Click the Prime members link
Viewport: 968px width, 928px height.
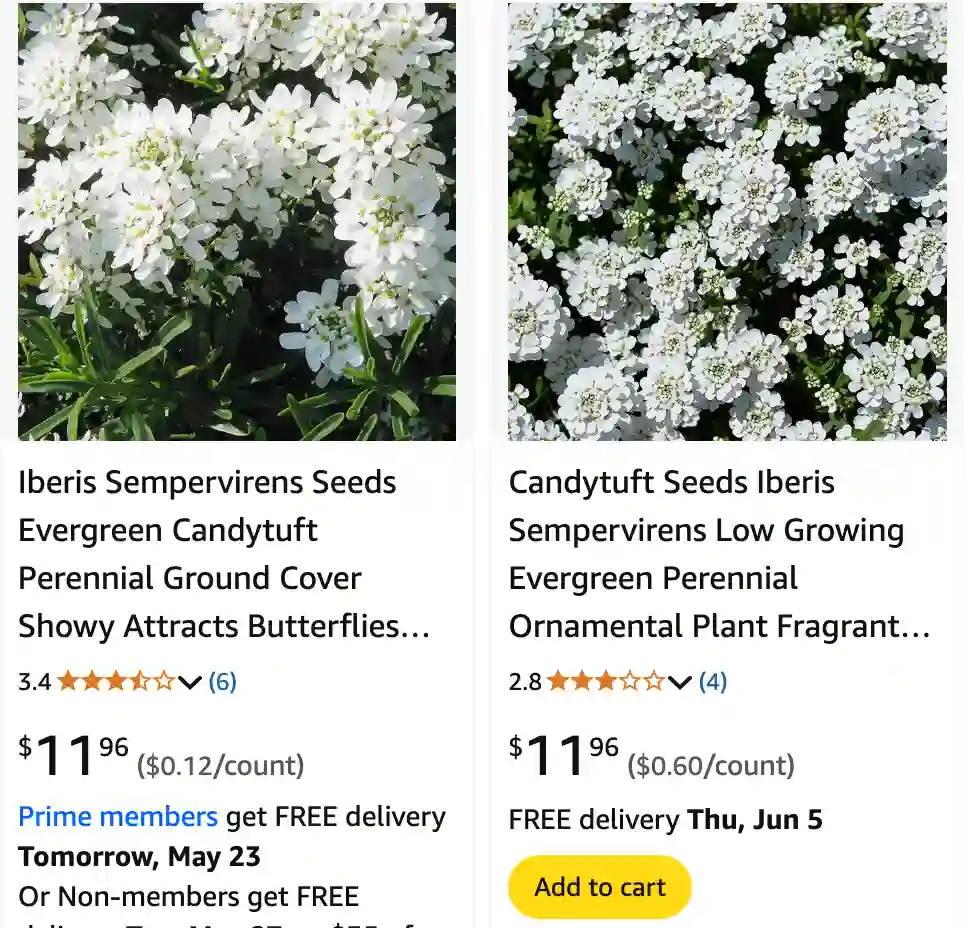click(x=118, y=817)
